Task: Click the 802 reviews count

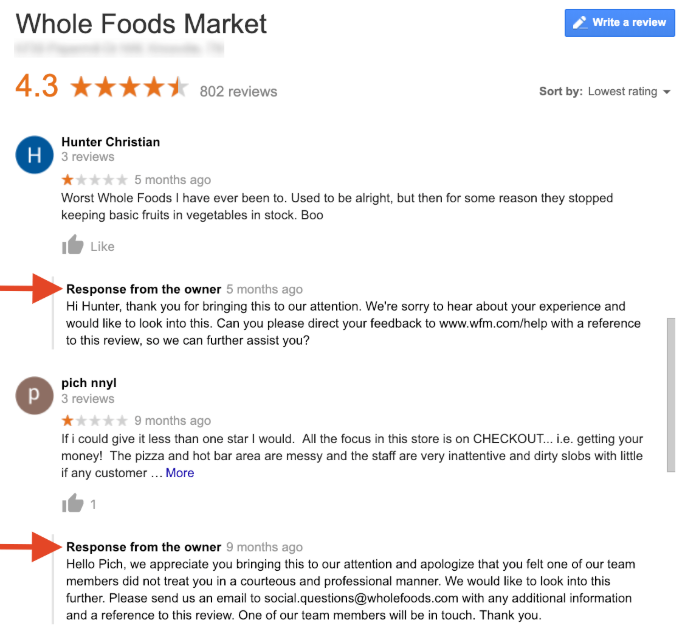Action: click(x=238, y=91)
